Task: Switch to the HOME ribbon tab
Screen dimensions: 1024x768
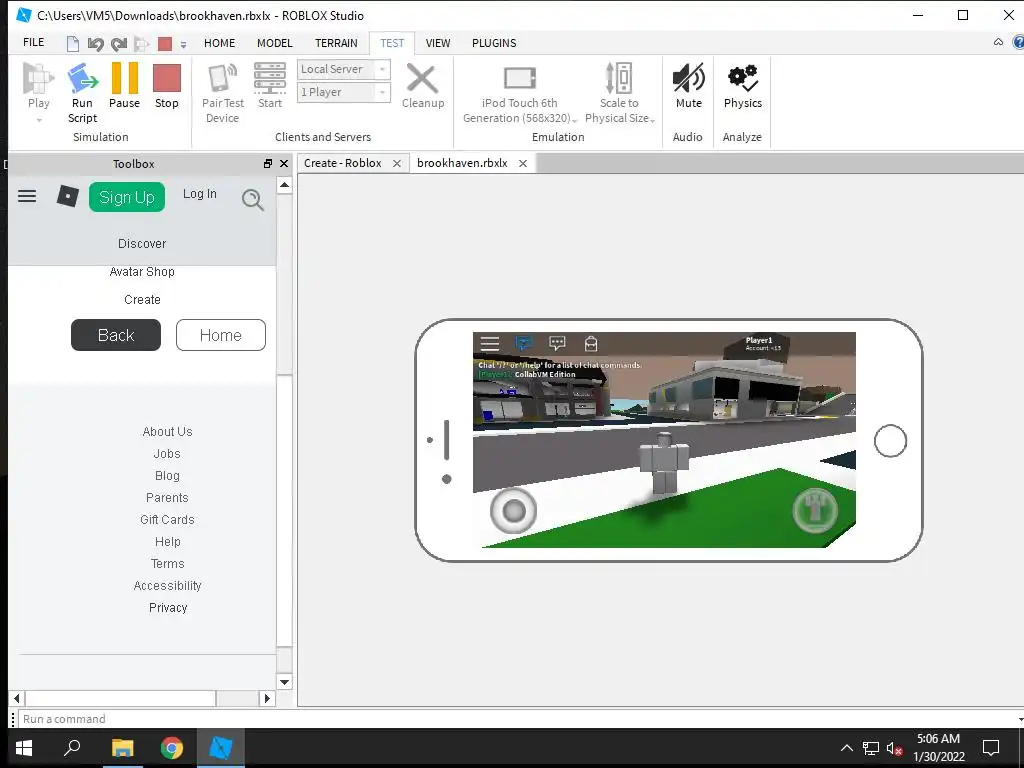Action: tap(219, 43)
